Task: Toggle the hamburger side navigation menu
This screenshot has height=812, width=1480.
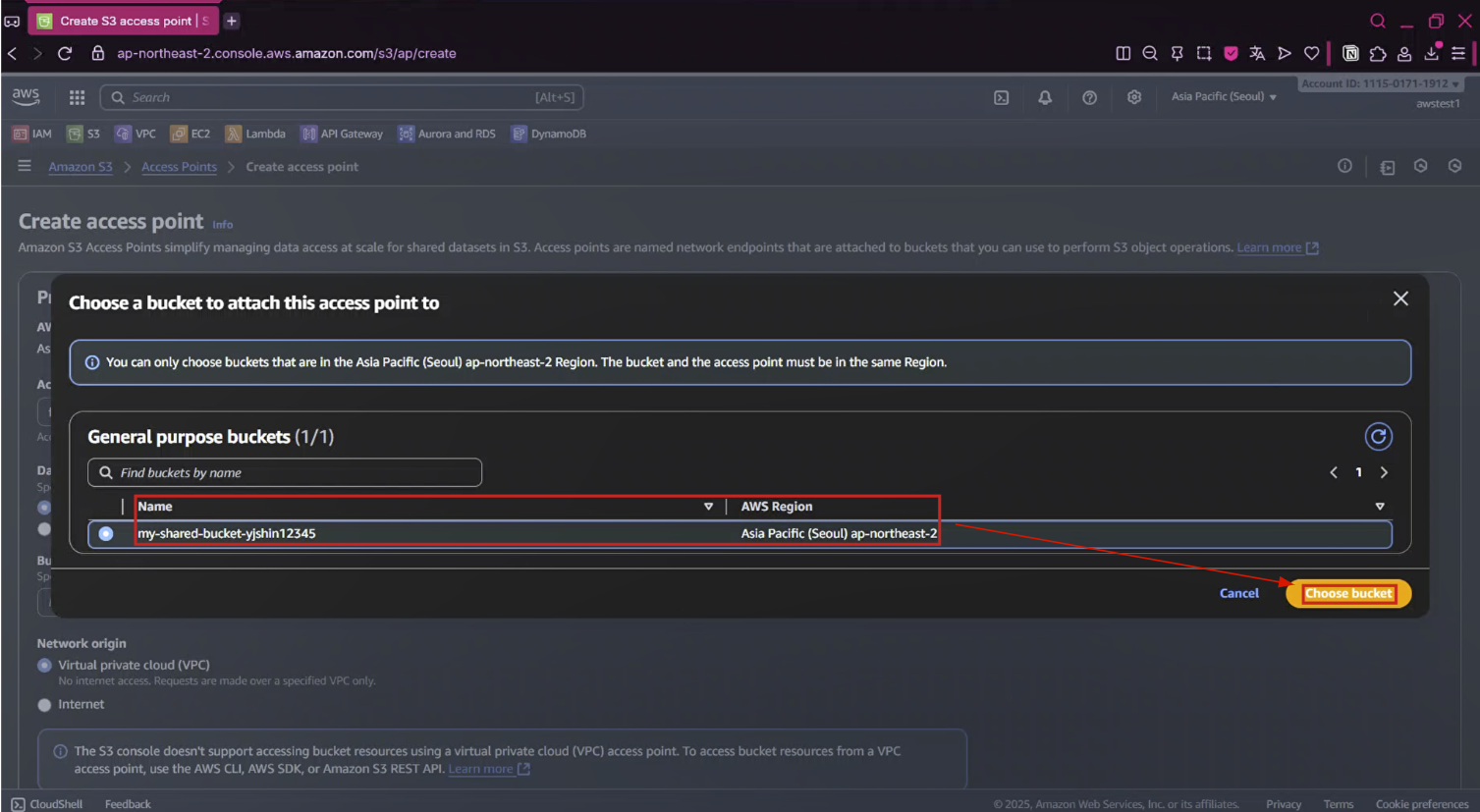Action: (25, 166)
